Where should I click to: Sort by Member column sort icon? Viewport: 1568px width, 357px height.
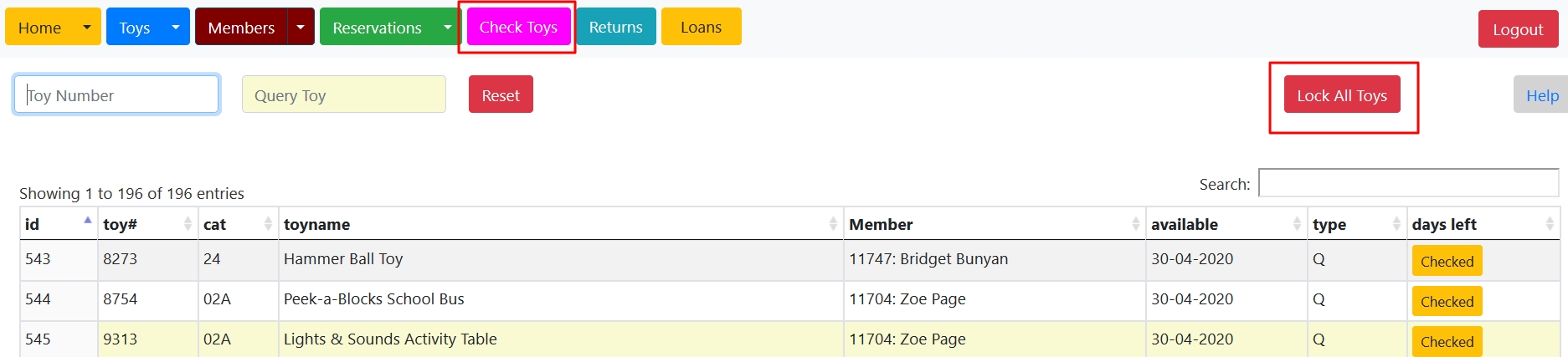pos(1135,223)
